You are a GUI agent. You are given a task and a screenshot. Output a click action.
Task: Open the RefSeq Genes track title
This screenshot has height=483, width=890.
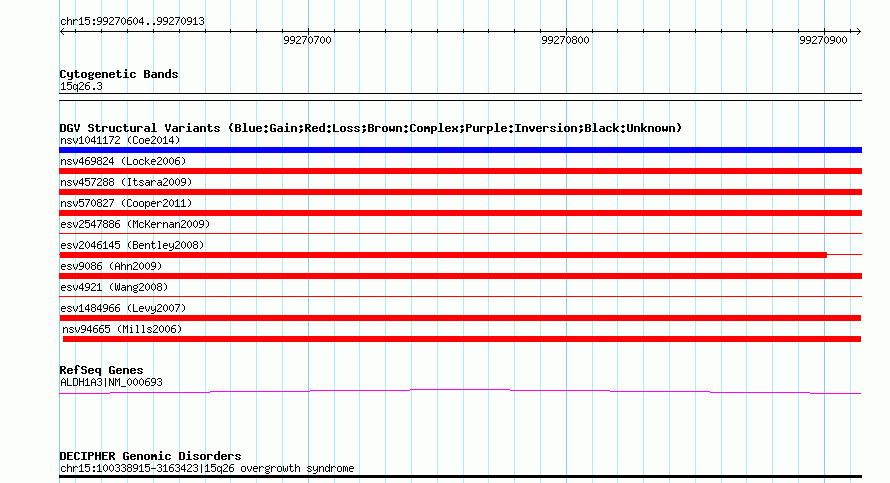(101, 370)
